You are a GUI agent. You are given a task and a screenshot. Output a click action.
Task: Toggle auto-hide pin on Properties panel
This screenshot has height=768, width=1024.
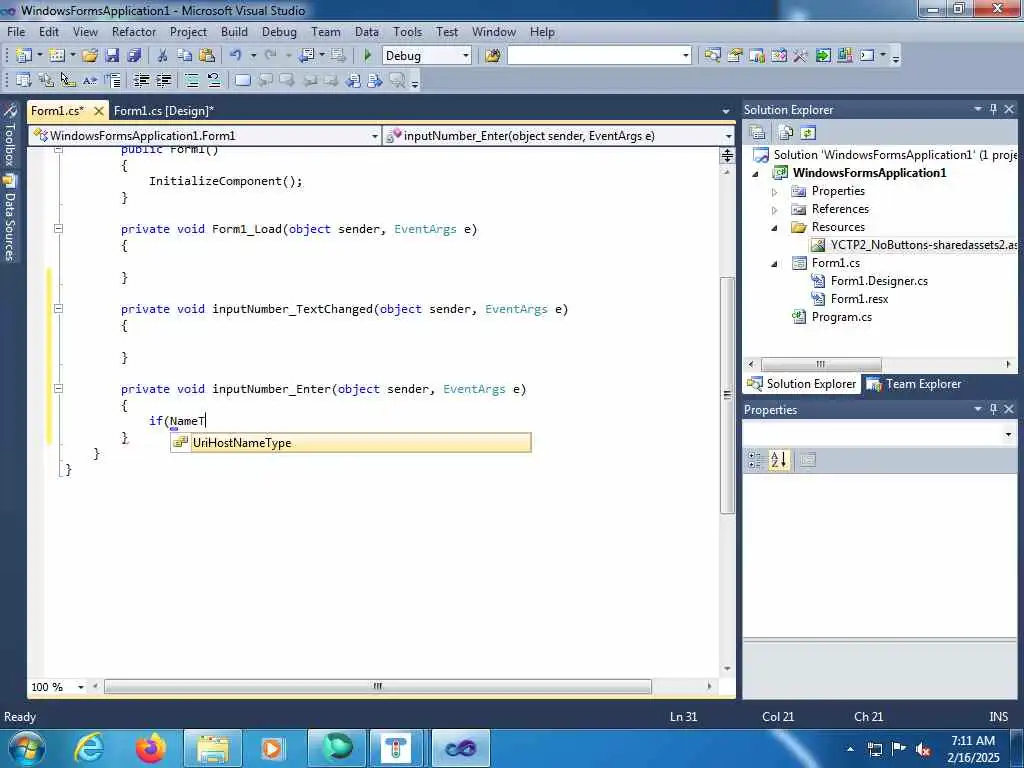pos(993,409)
